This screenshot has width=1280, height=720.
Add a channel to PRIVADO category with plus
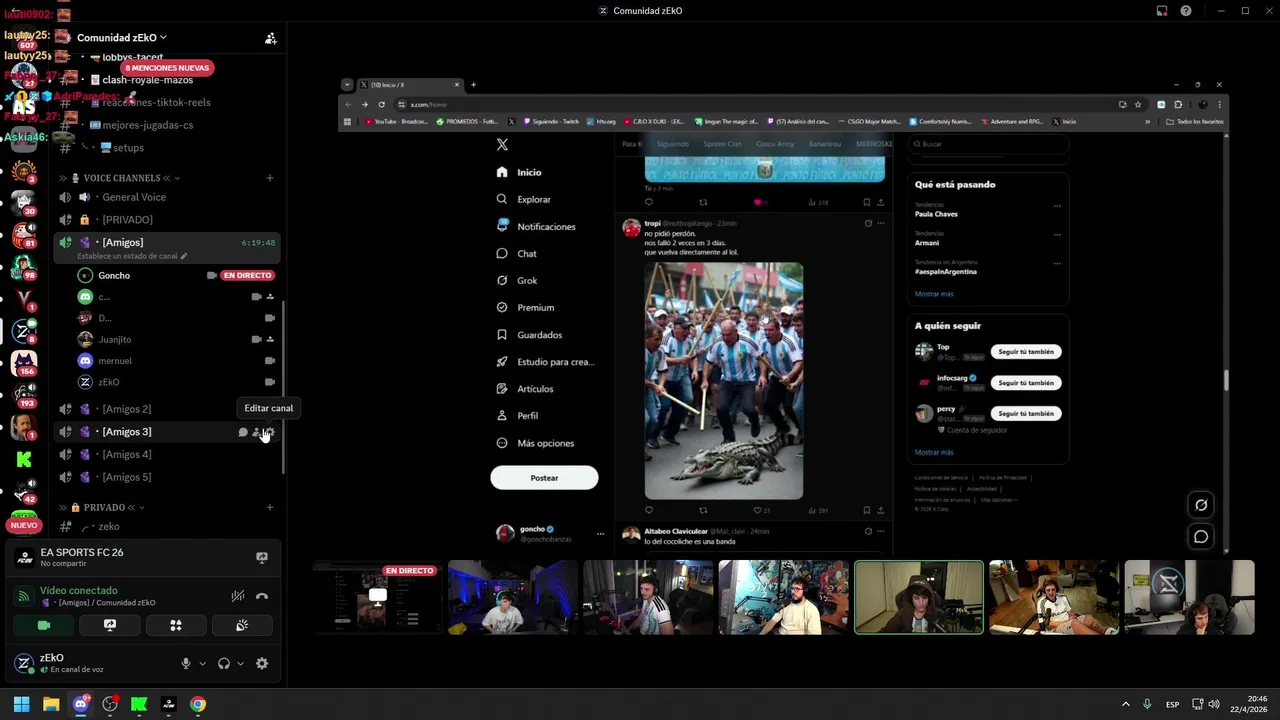pos(270,508)
